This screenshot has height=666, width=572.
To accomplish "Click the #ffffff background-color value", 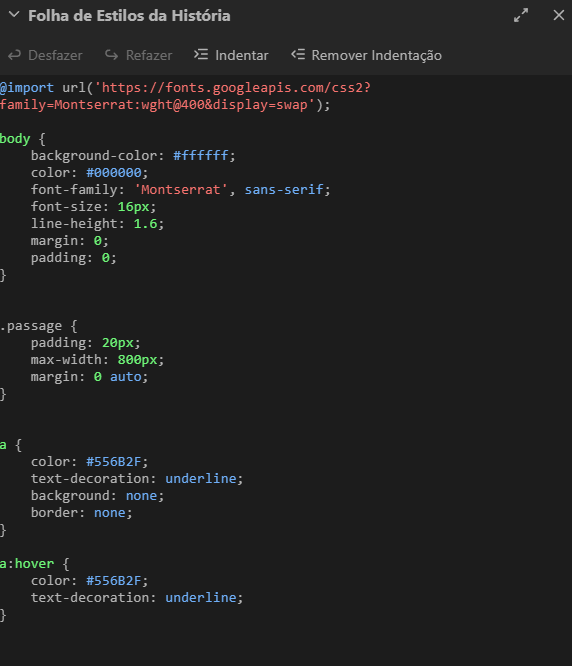I will [200, 155].
